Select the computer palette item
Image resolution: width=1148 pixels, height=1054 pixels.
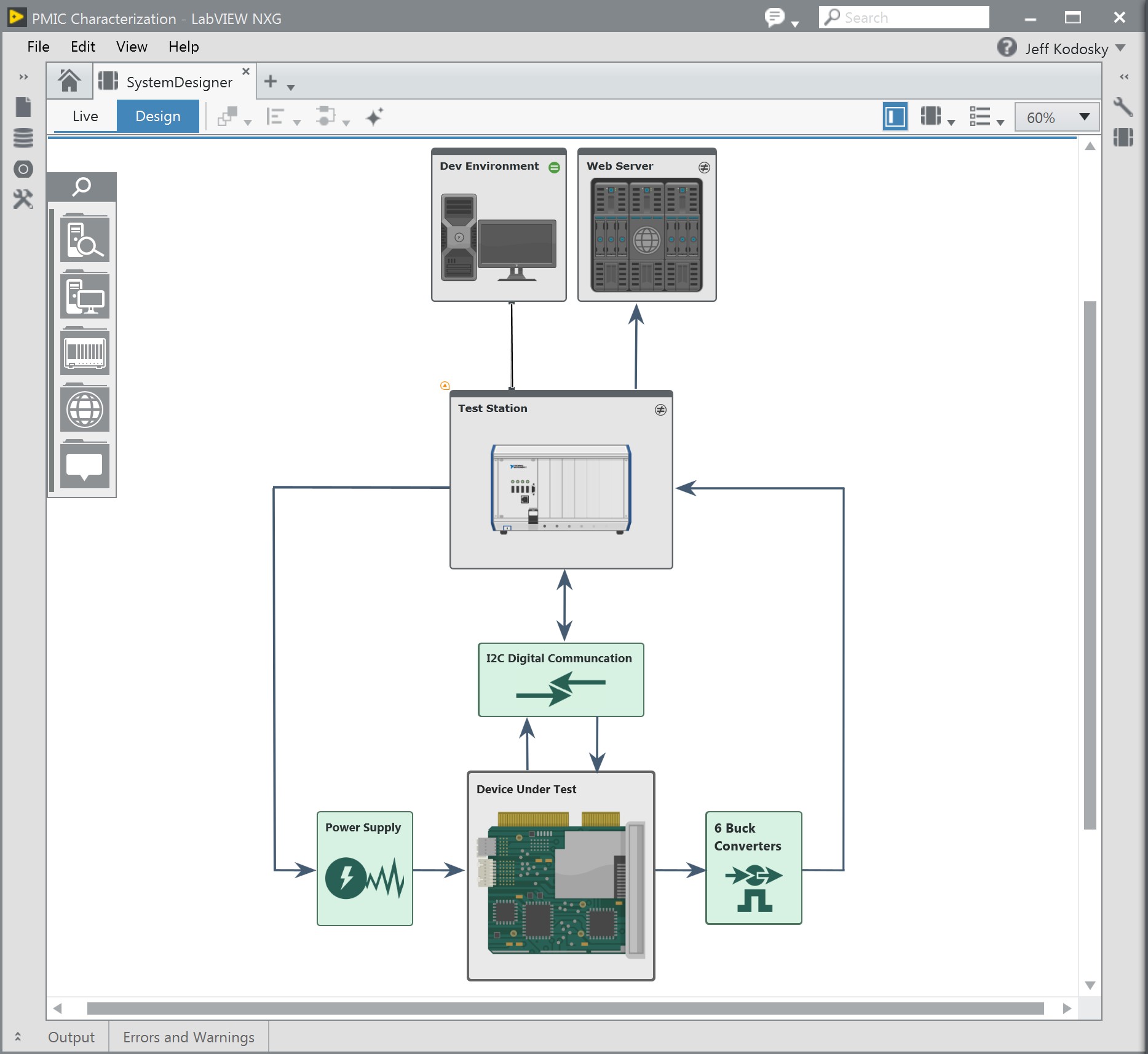coord(85,296)
